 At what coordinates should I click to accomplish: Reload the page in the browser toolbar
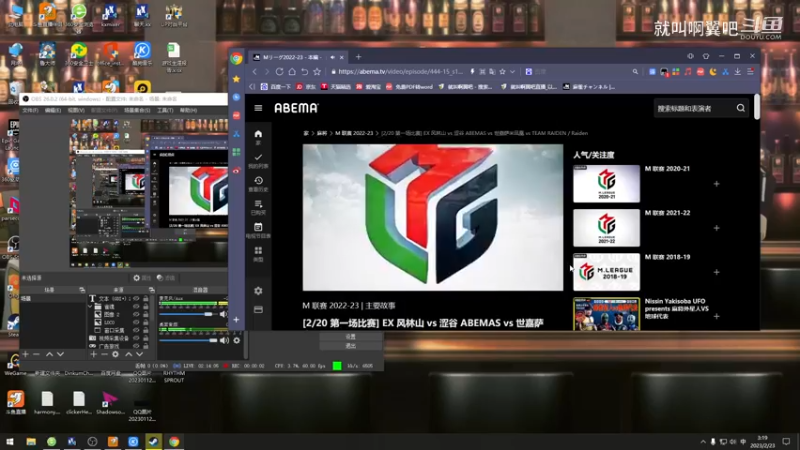click(x=279, y=72)
